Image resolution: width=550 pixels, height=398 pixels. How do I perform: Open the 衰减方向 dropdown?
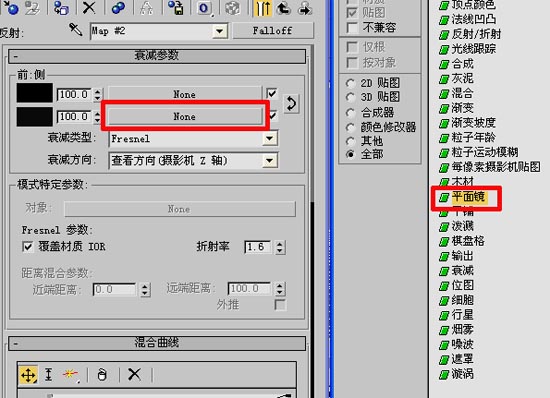click(269, 161)
